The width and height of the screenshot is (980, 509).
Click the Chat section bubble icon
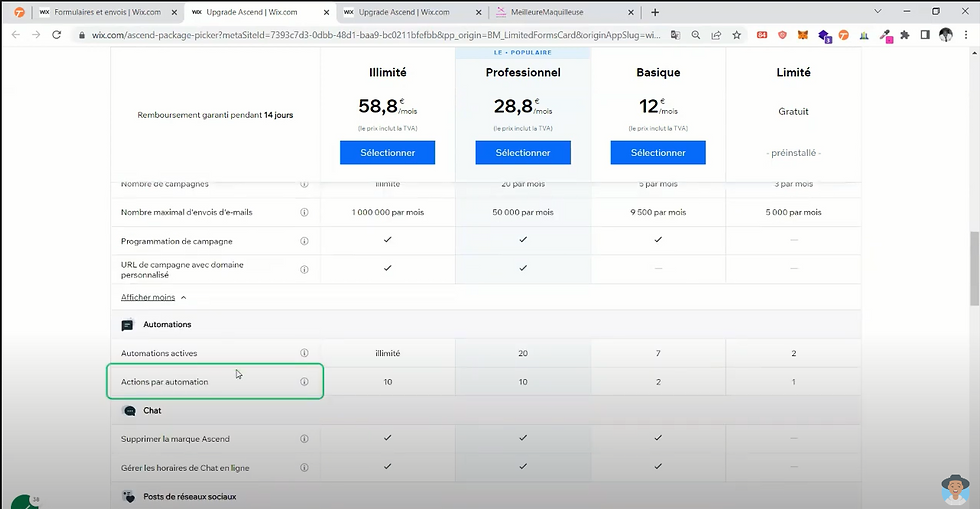[x=129, y=411]
